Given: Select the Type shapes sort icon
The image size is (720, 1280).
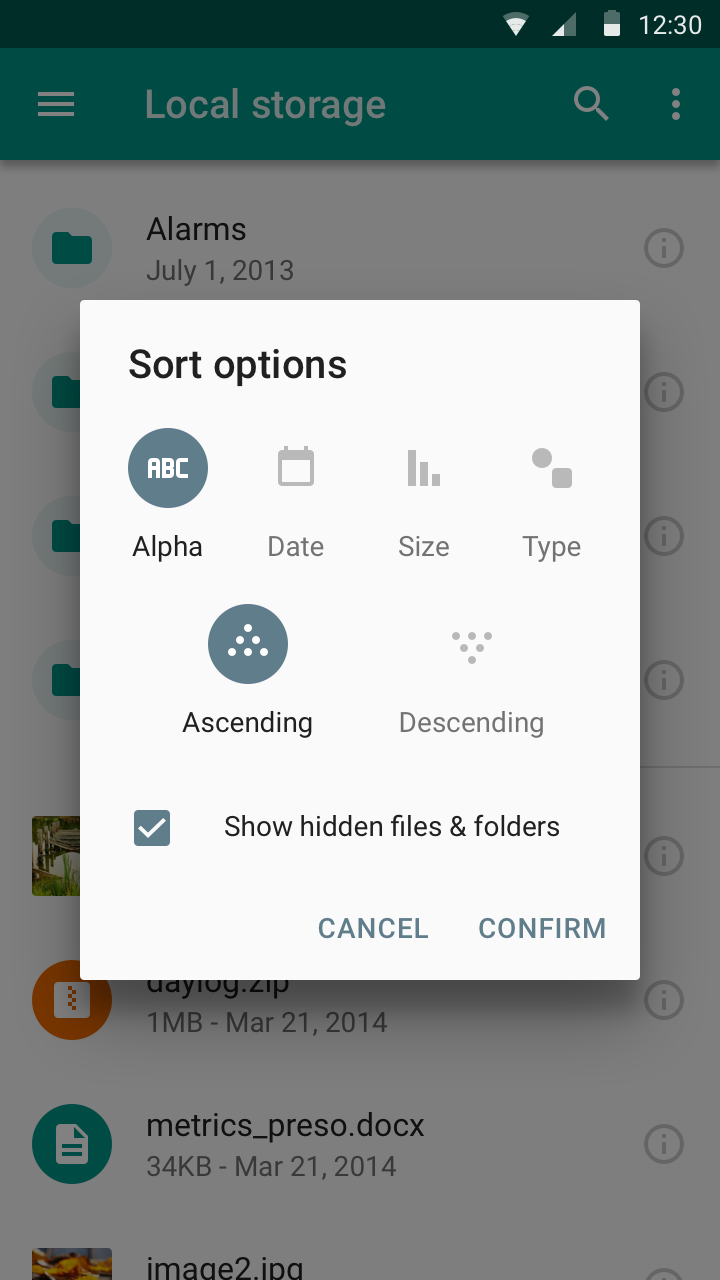Looking at the screenshot, I should pos(552,468).
